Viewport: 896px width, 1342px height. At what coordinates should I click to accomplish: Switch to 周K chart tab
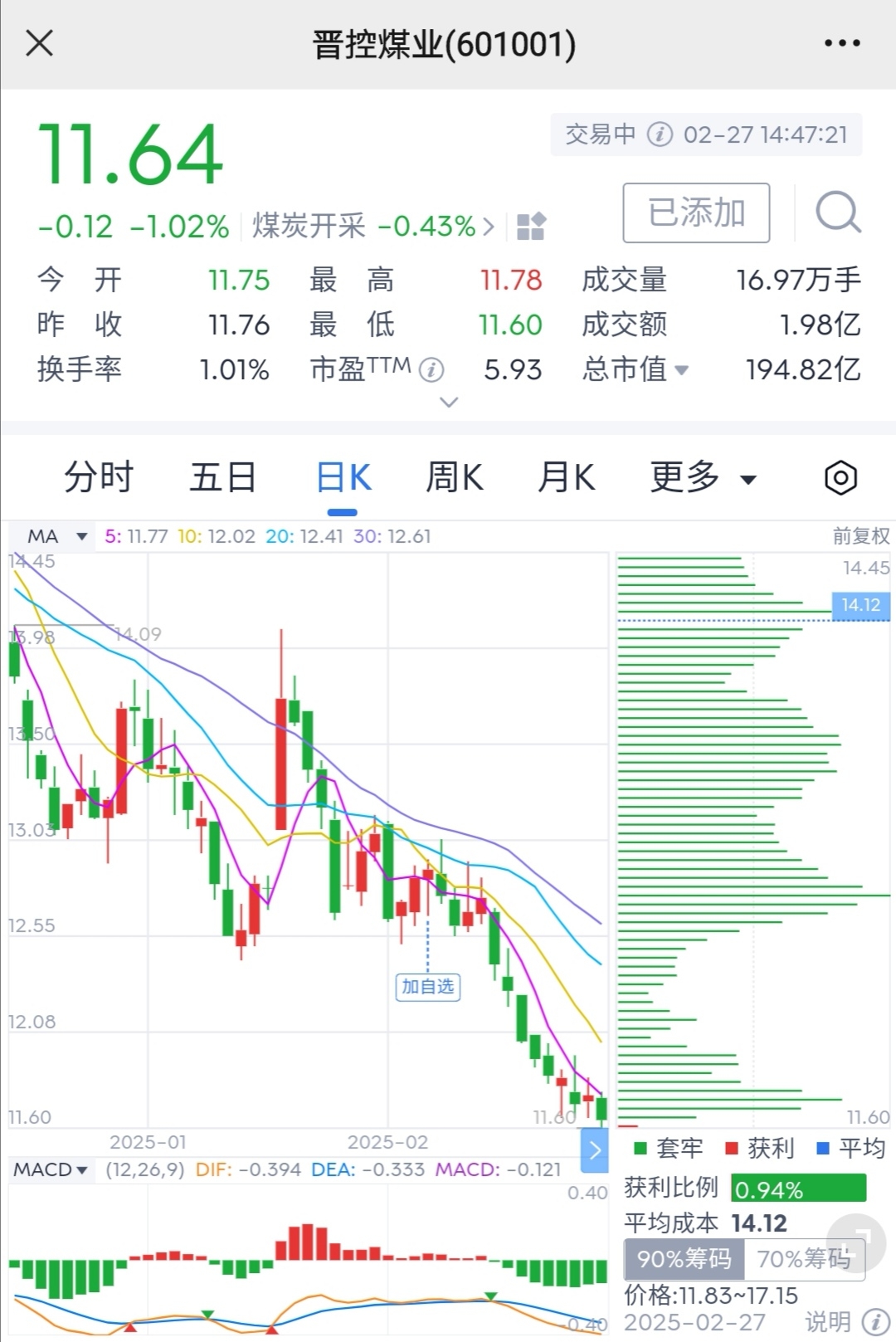coord(454,477)
